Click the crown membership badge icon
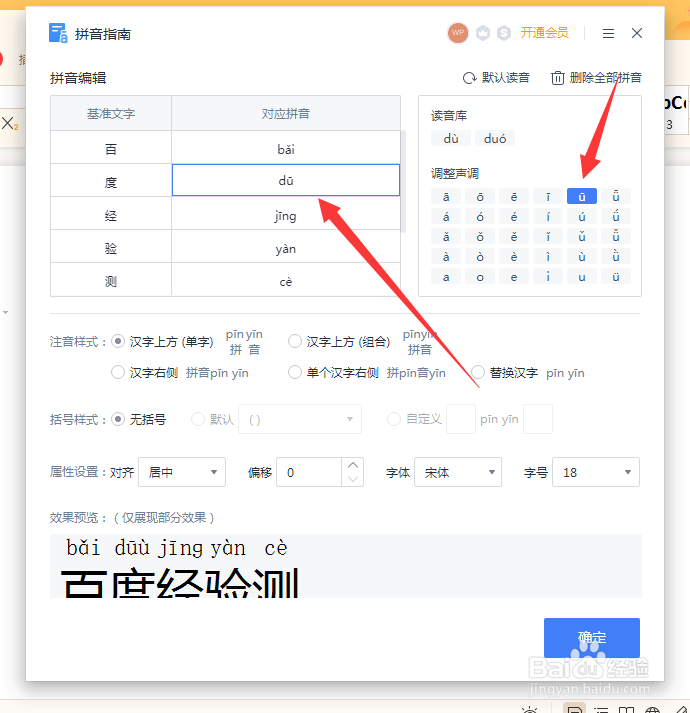690x713 pixels. (483, 33)
